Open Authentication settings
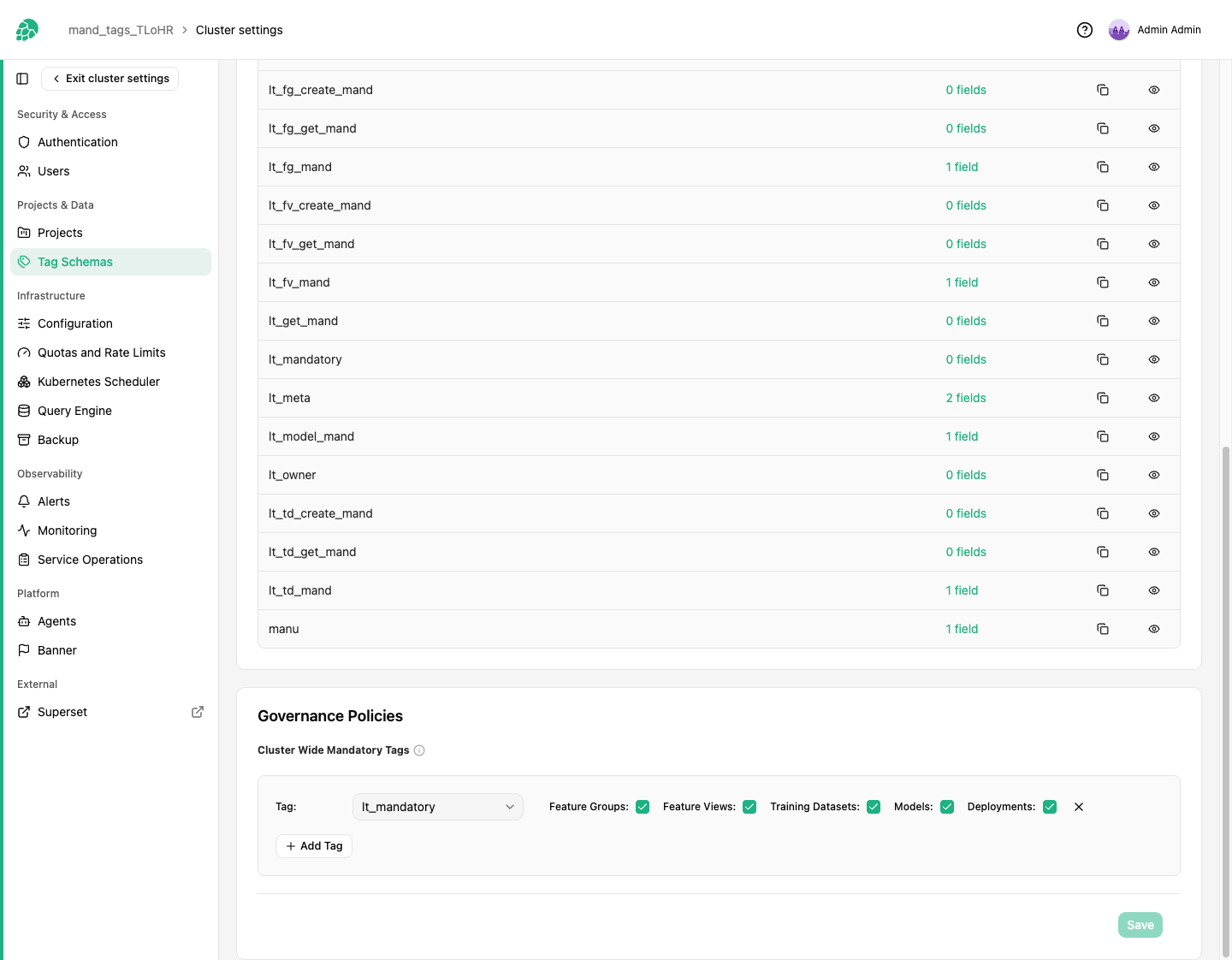The image size is (1232, 960). (x=110, y=142)
